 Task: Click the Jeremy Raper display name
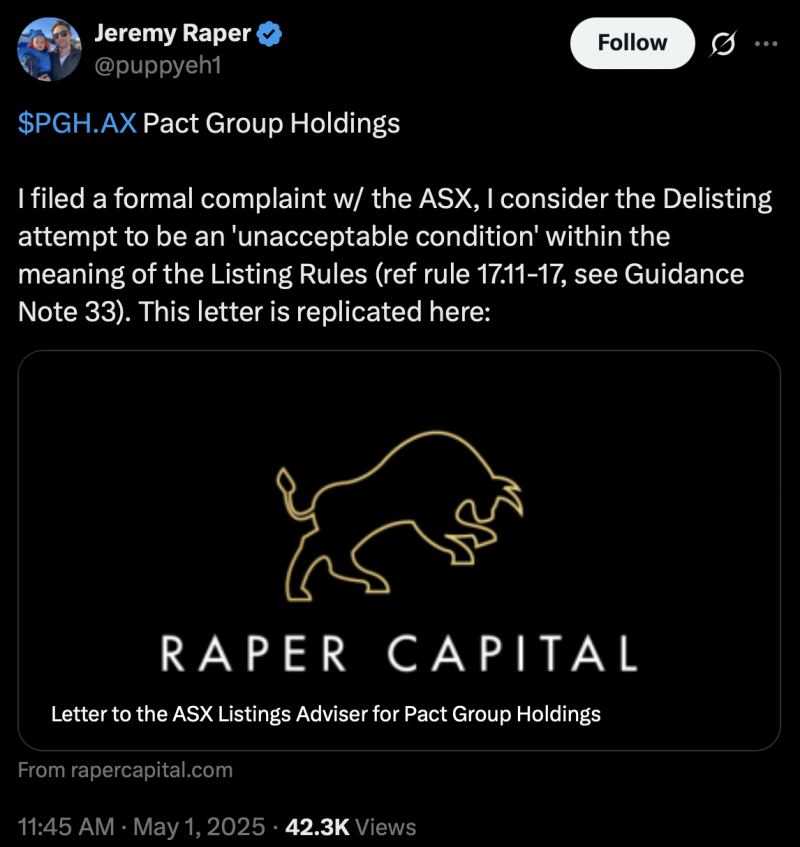tap(174, 33)
